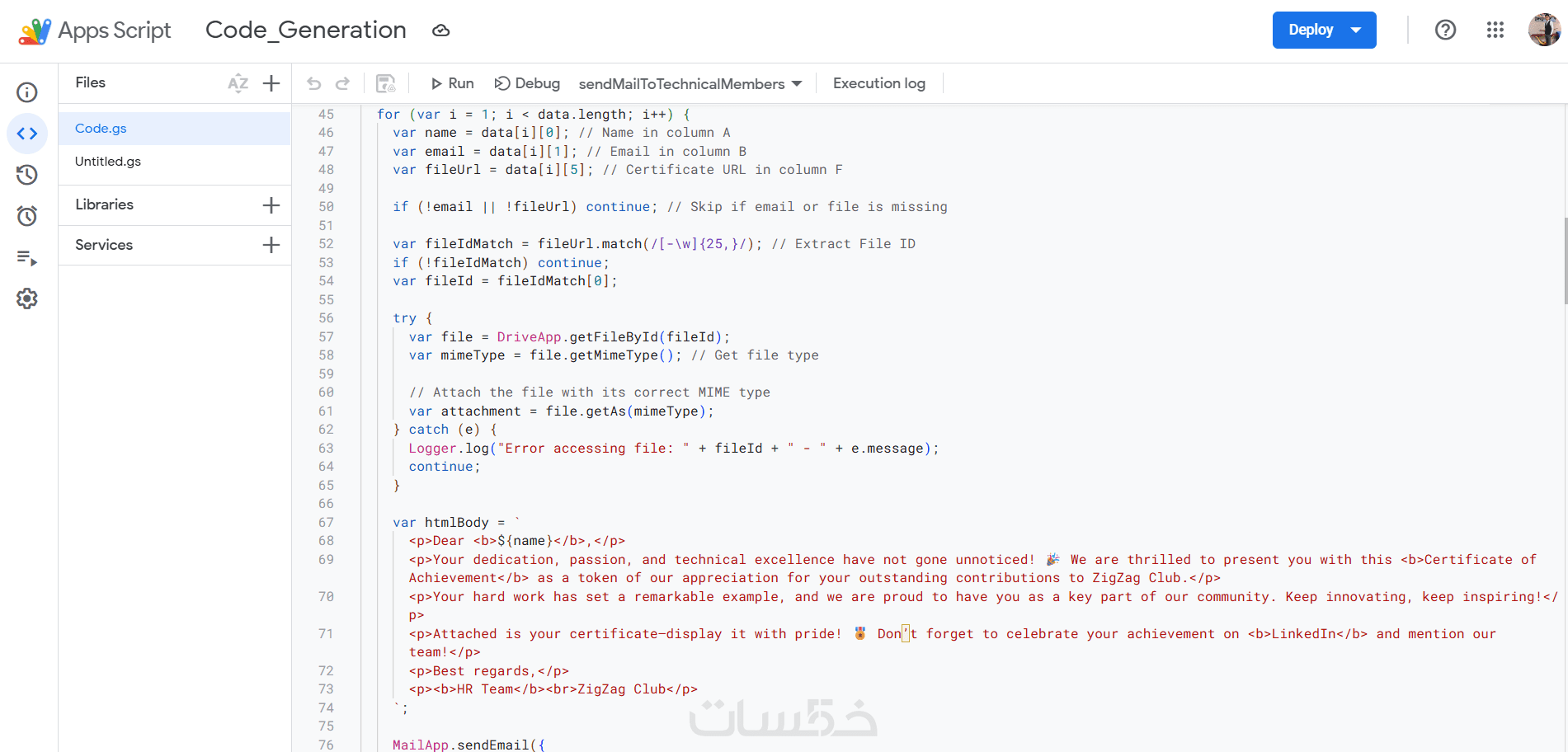
Task: Open the Execution log
Action: (879, 83)
